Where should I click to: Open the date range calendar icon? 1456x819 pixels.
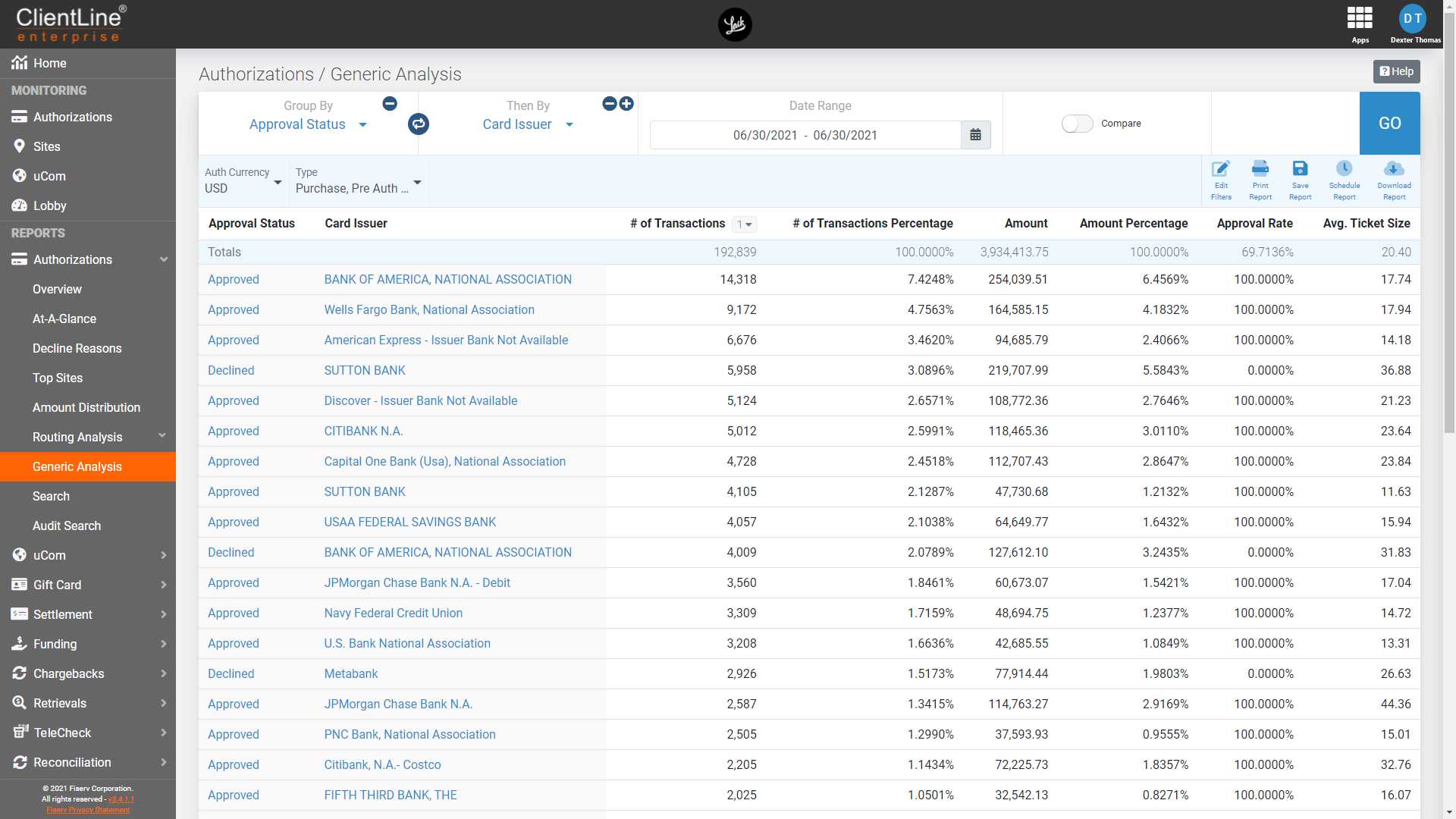[x=975, y=135]
